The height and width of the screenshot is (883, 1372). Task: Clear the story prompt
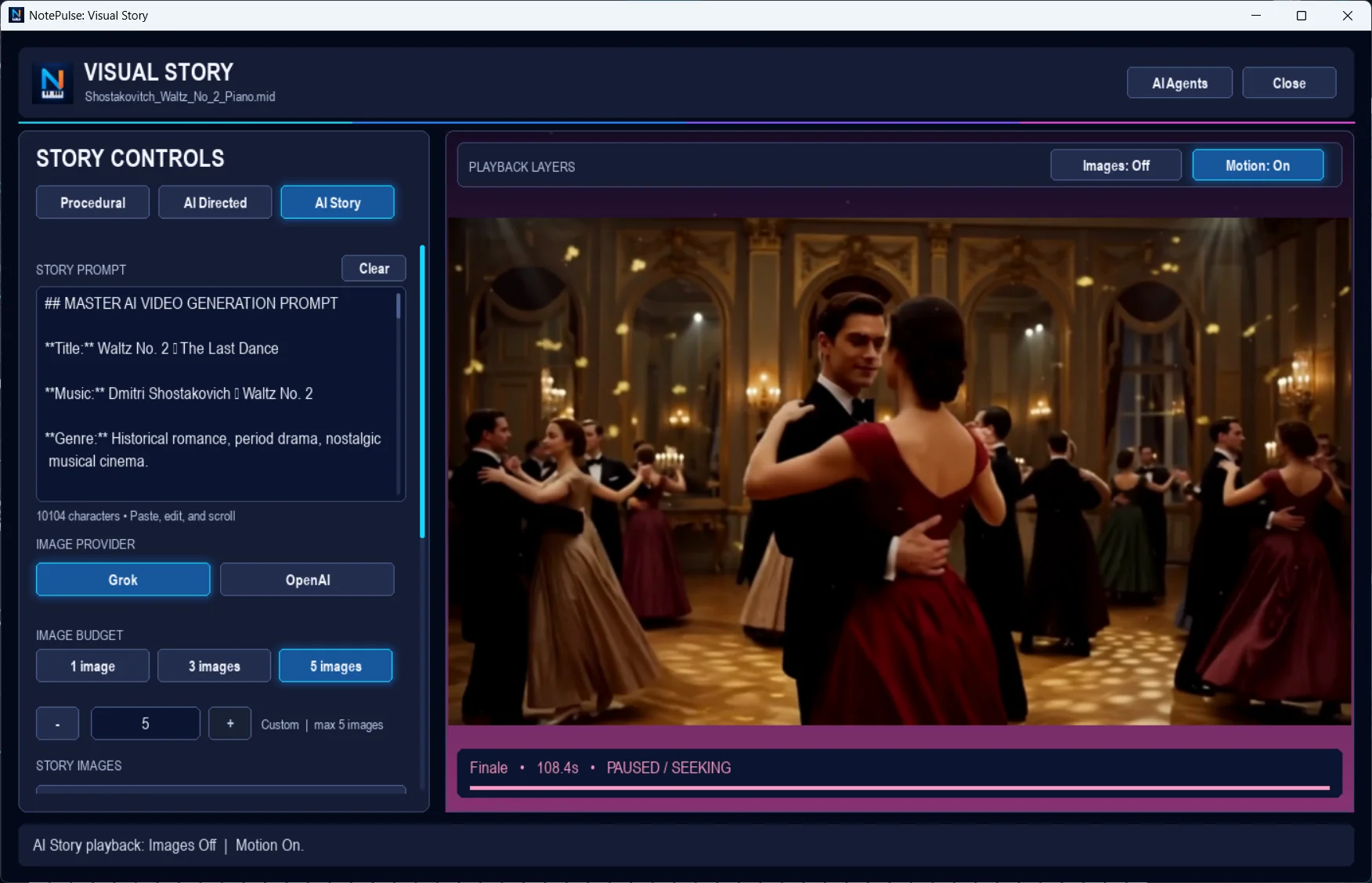coord(374,268)
